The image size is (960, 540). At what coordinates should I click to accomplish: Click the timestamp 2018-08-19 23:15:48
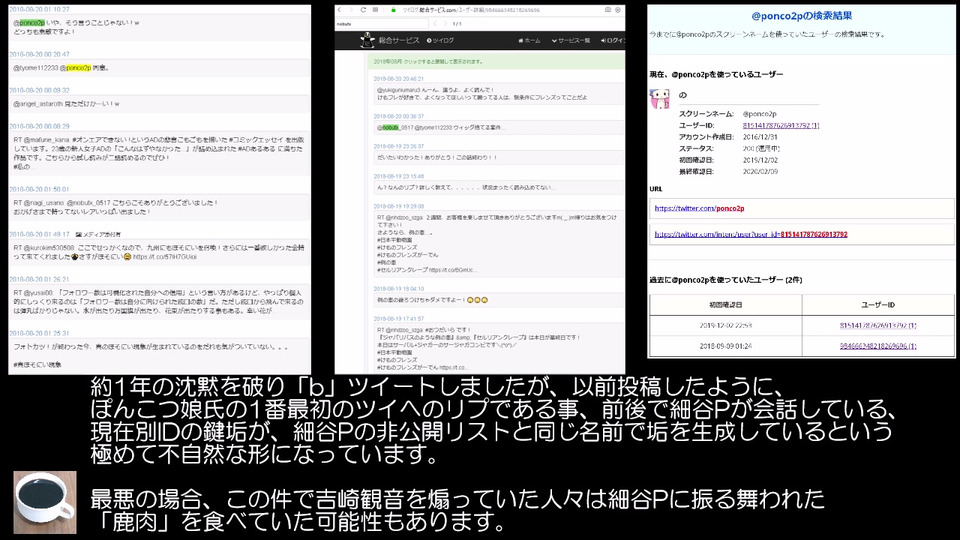pyautogui.click(x=399, y=176)
